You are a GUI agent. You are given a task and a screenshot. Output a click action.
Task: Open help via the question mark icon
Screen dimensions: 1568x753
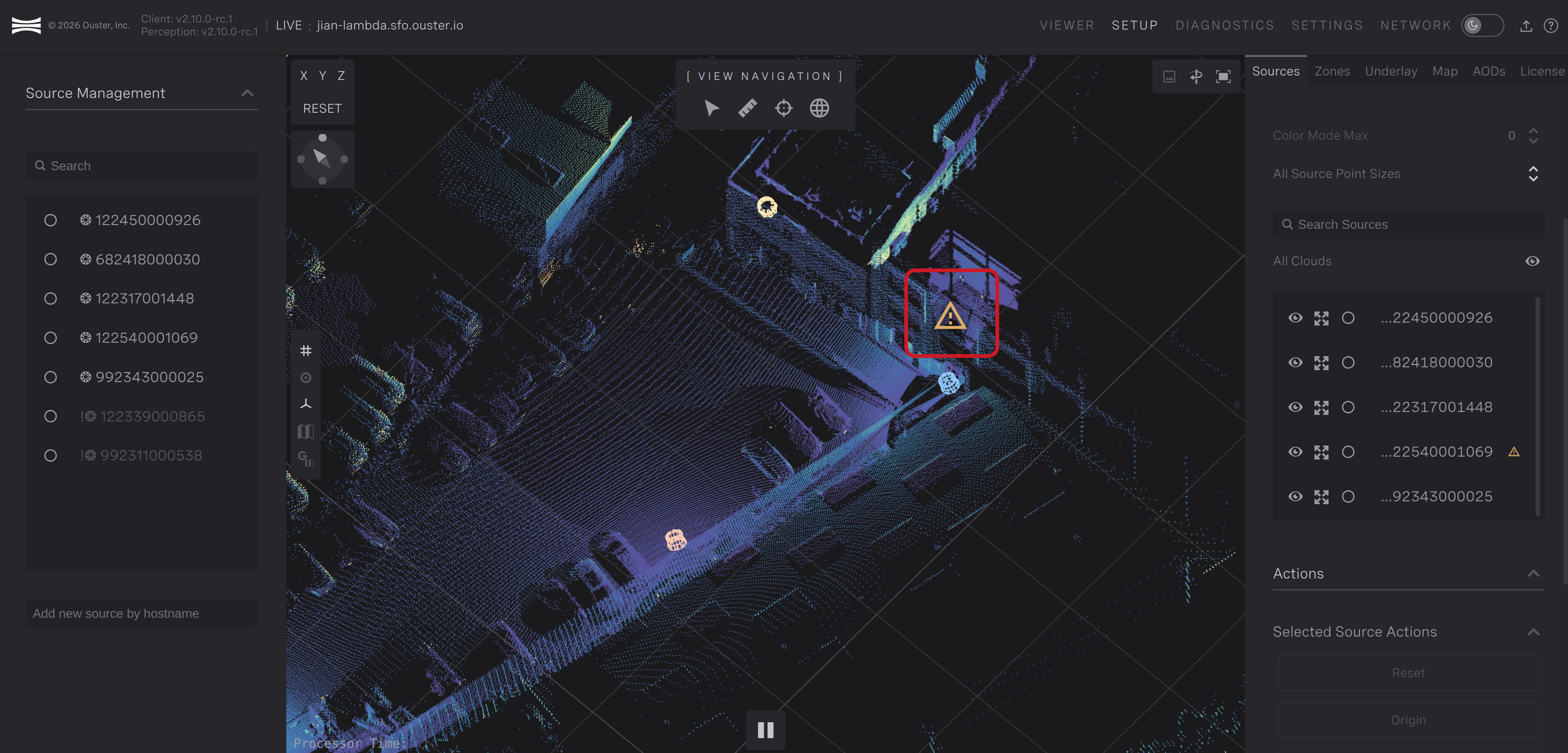pyautogui.click(x=1550, y=25)
